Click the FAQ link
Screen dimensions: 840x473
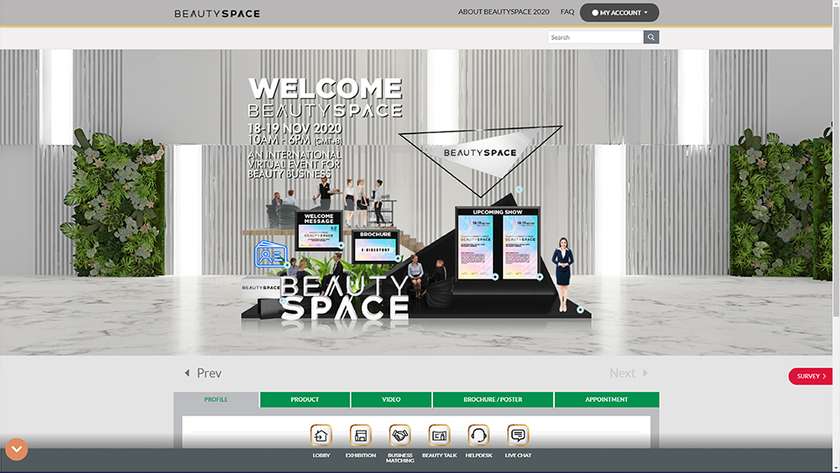point(567,12)
